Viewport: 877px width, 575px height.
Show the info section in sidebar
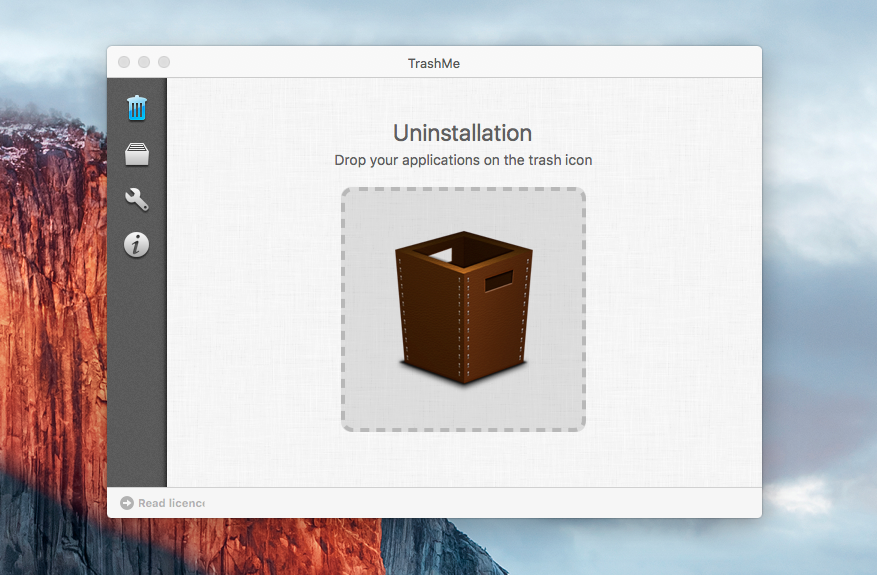(137, 244)
